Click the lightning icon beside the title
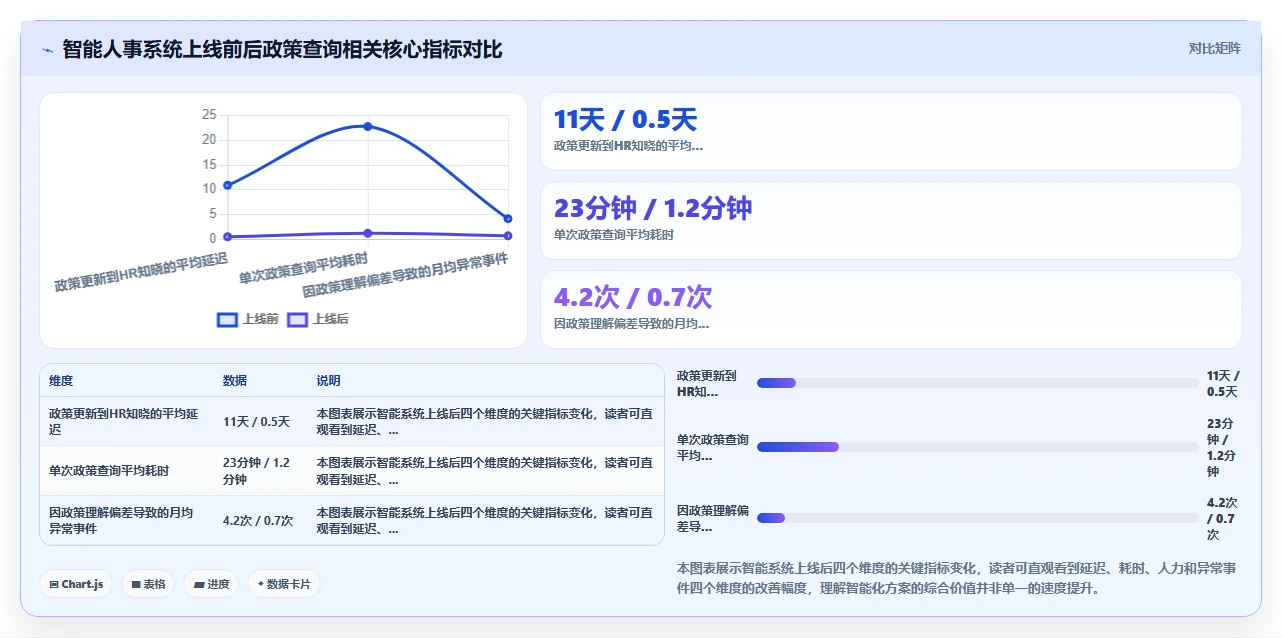The width and height of the screenshot is (1282, 638). pyautogui.click(x=47, y=50)
